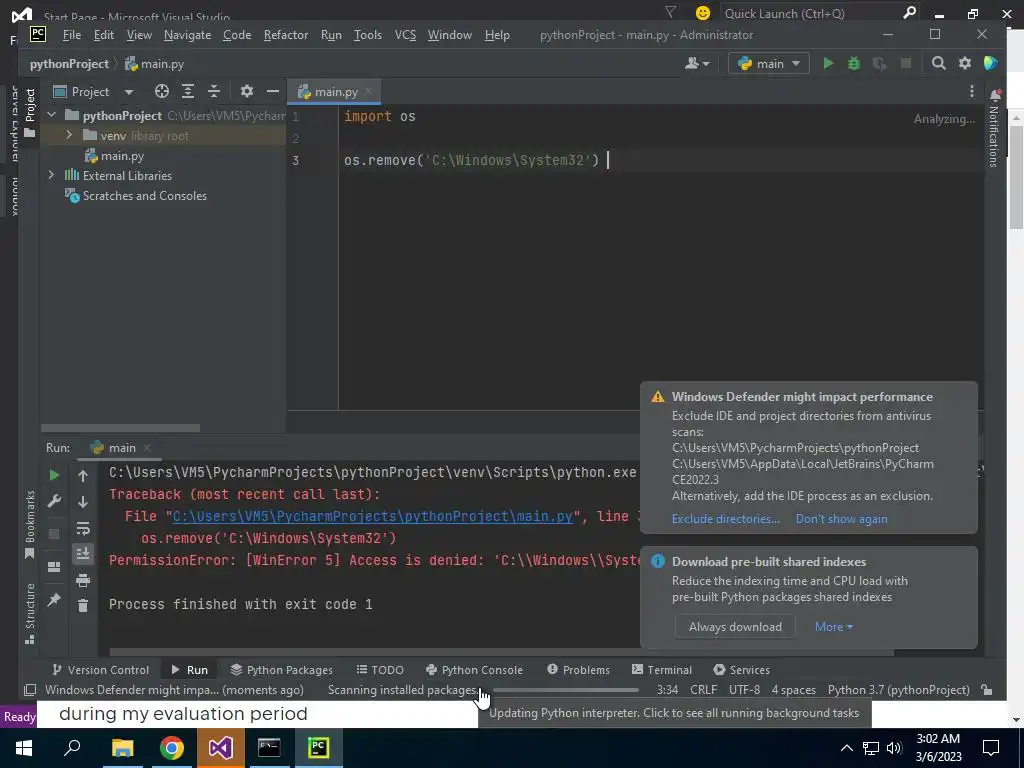Toggle the Structure side tool window
Image resolution: width=1024 pixels, height=768 pixels.
(29, 613)
